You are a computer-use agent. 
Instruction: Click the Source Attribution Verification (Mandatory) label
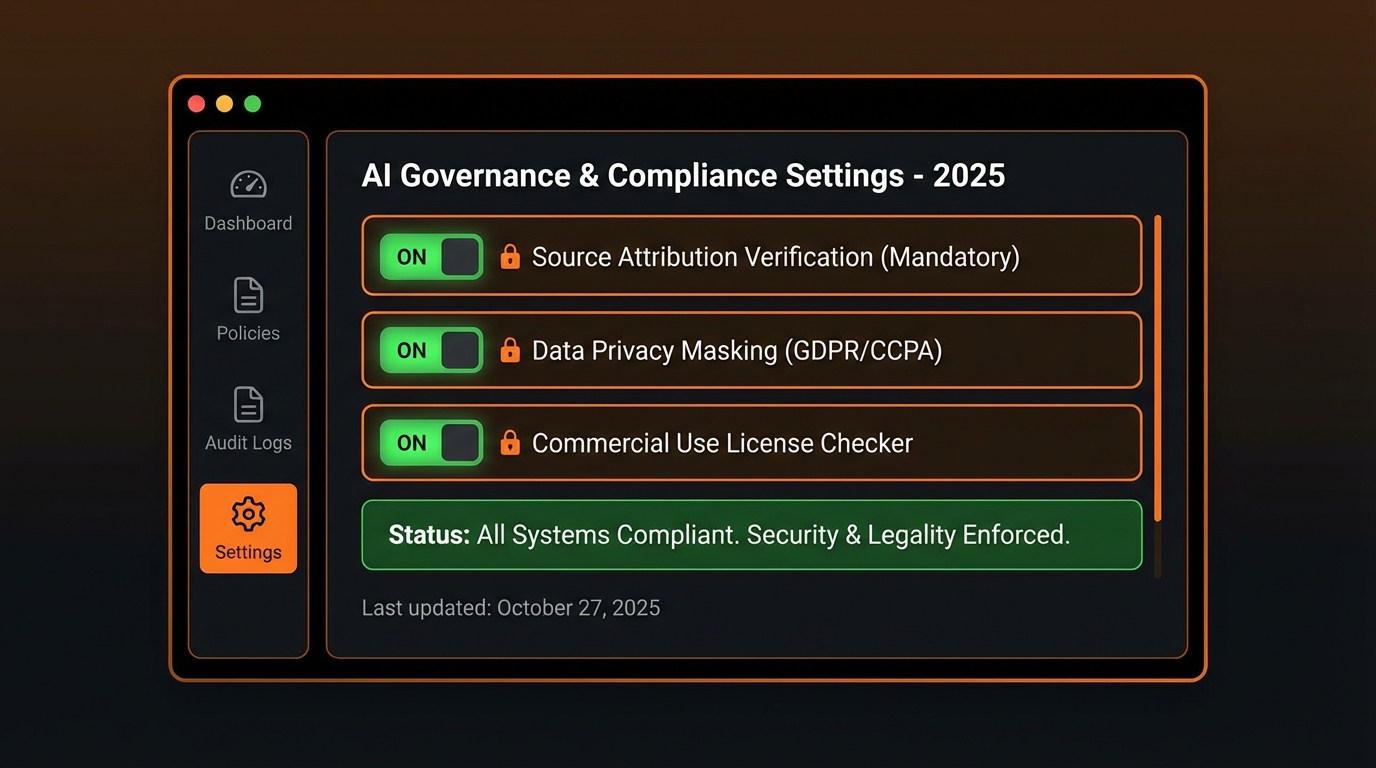tap(775, 257)
